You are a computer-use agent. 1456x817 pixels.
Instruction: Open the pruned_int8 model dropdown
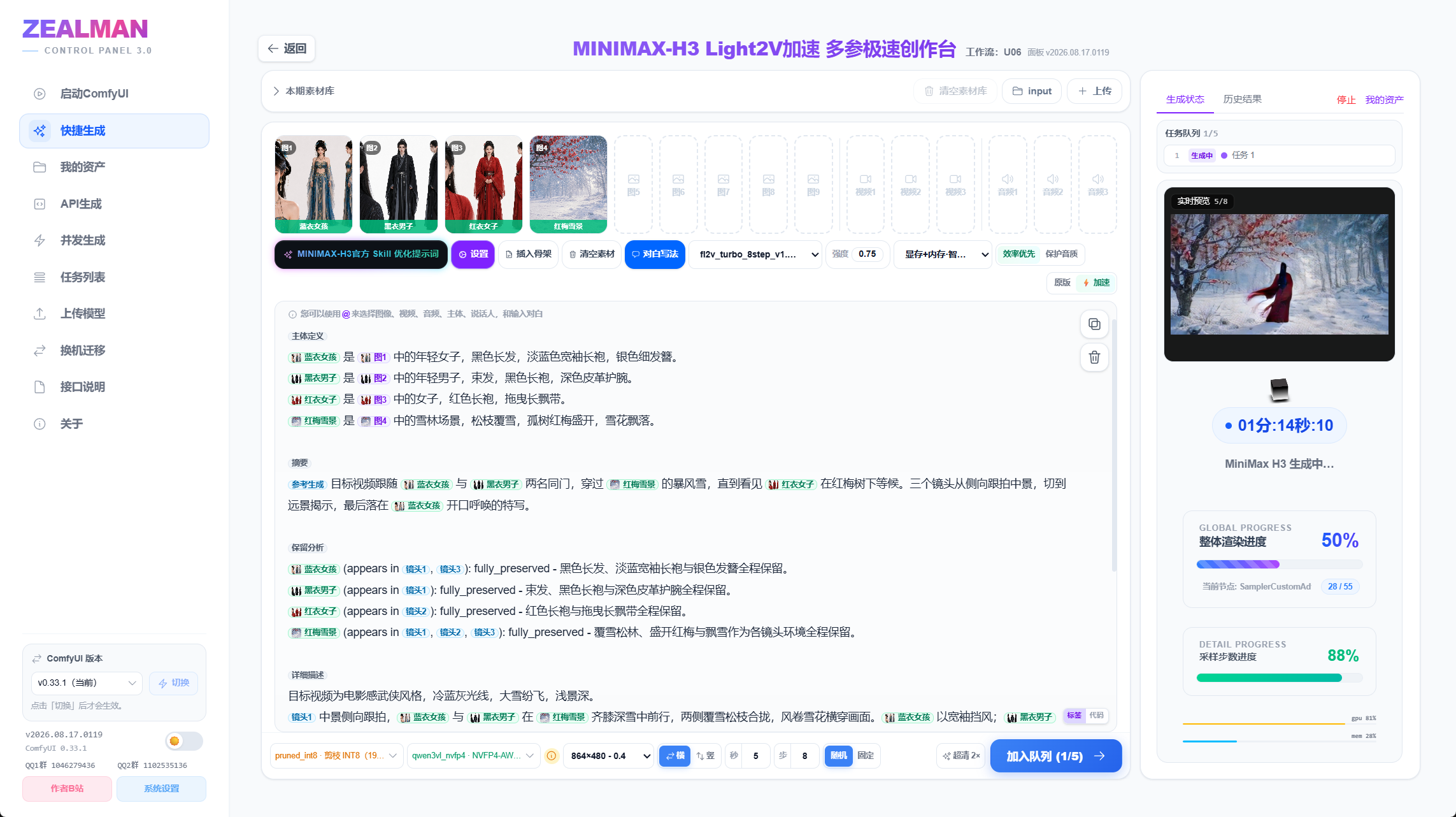(x=336, y=756)
